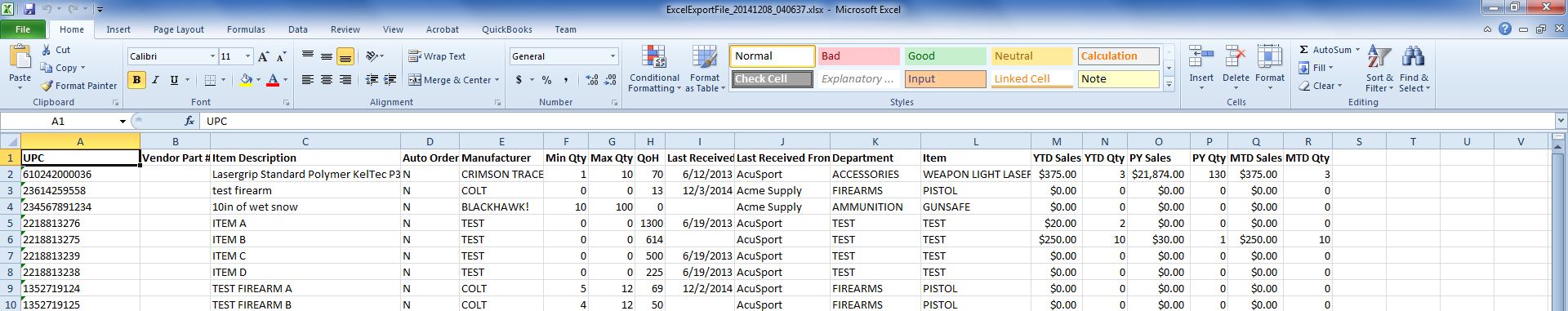Open the font size 11 dropdown
The image size is (1568, 311).
click(247, 56)
